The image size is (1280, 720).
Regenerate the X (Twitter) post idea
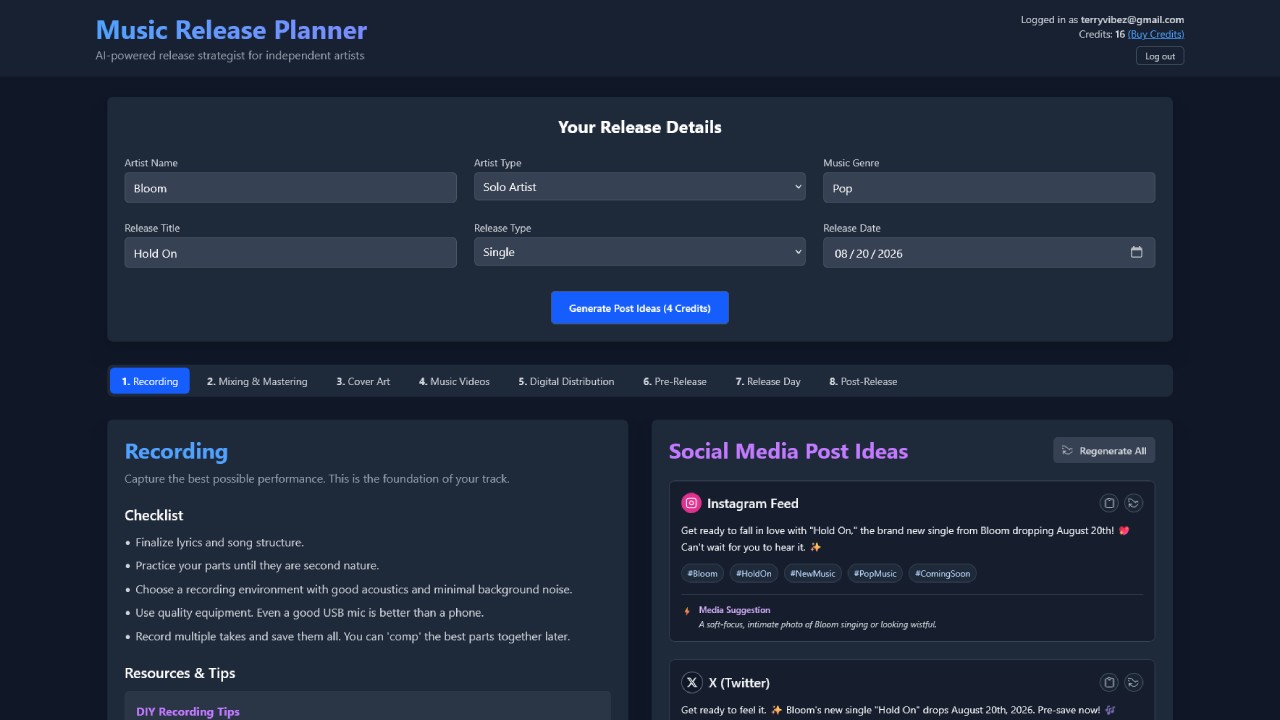(x=1133, y=682)
